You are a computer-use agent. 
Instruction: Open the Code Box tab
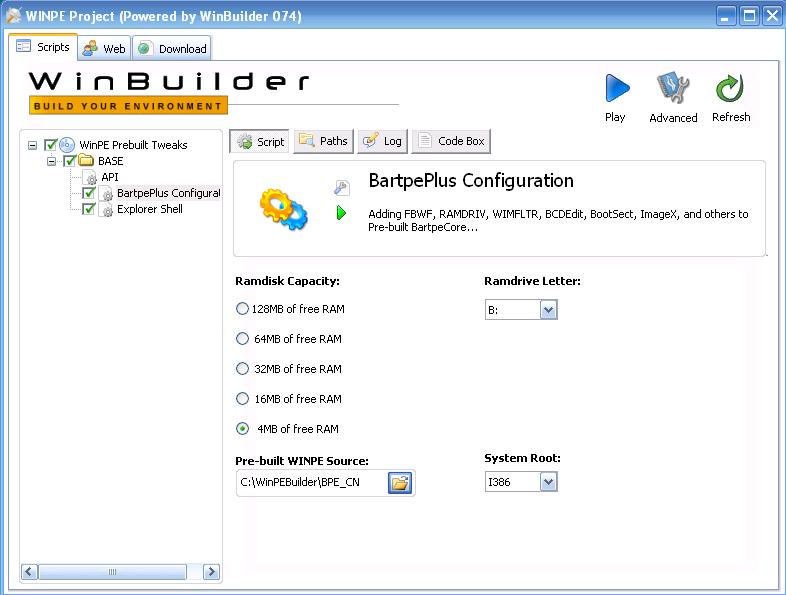(x=451, y=141)
